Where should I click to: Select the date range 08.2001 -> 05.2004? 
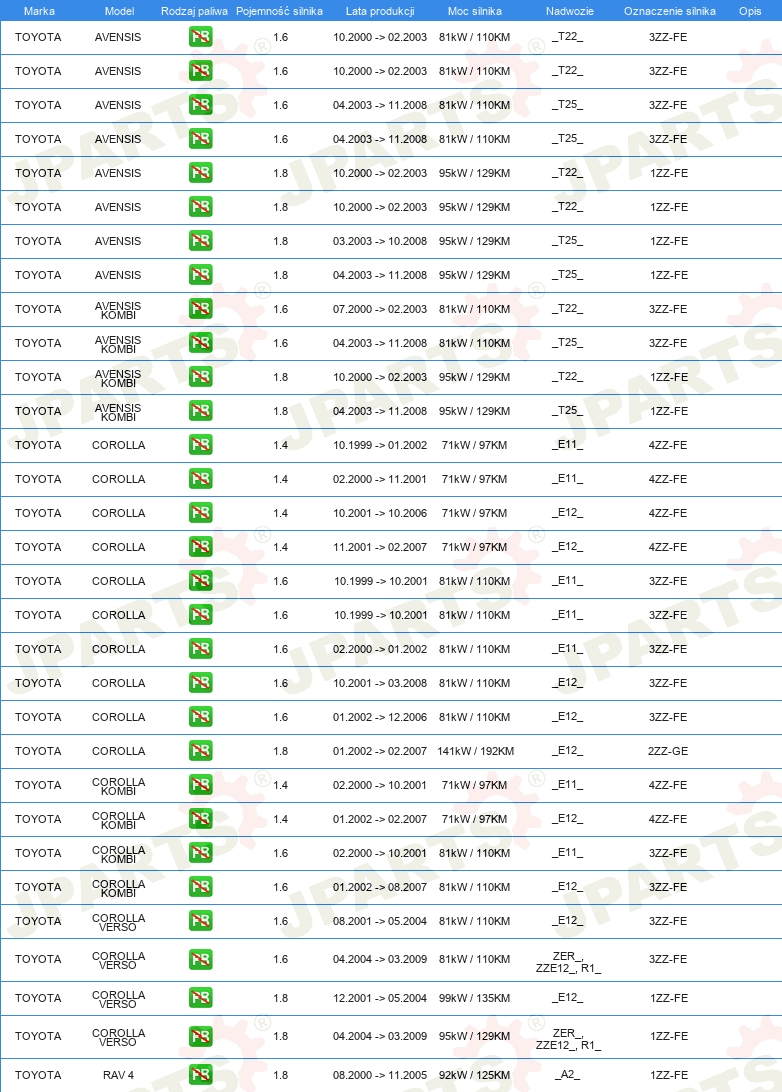coord(380,921)
